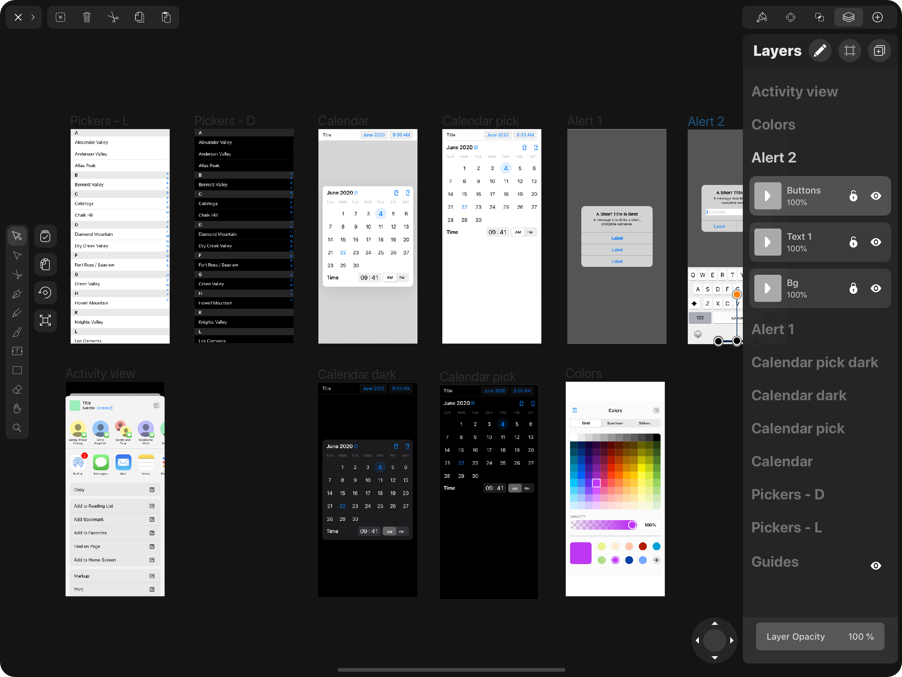Select the Rectangle shape tool
The width and height of the screenshot is (902, 677).
(x=17, y=370)
